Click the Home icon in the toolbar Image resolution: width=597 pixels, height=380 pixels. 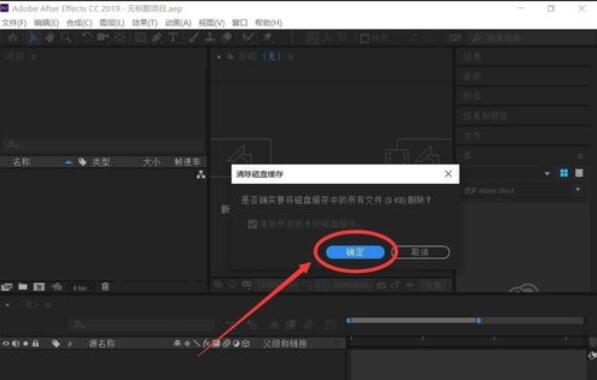tap(13, 38)
